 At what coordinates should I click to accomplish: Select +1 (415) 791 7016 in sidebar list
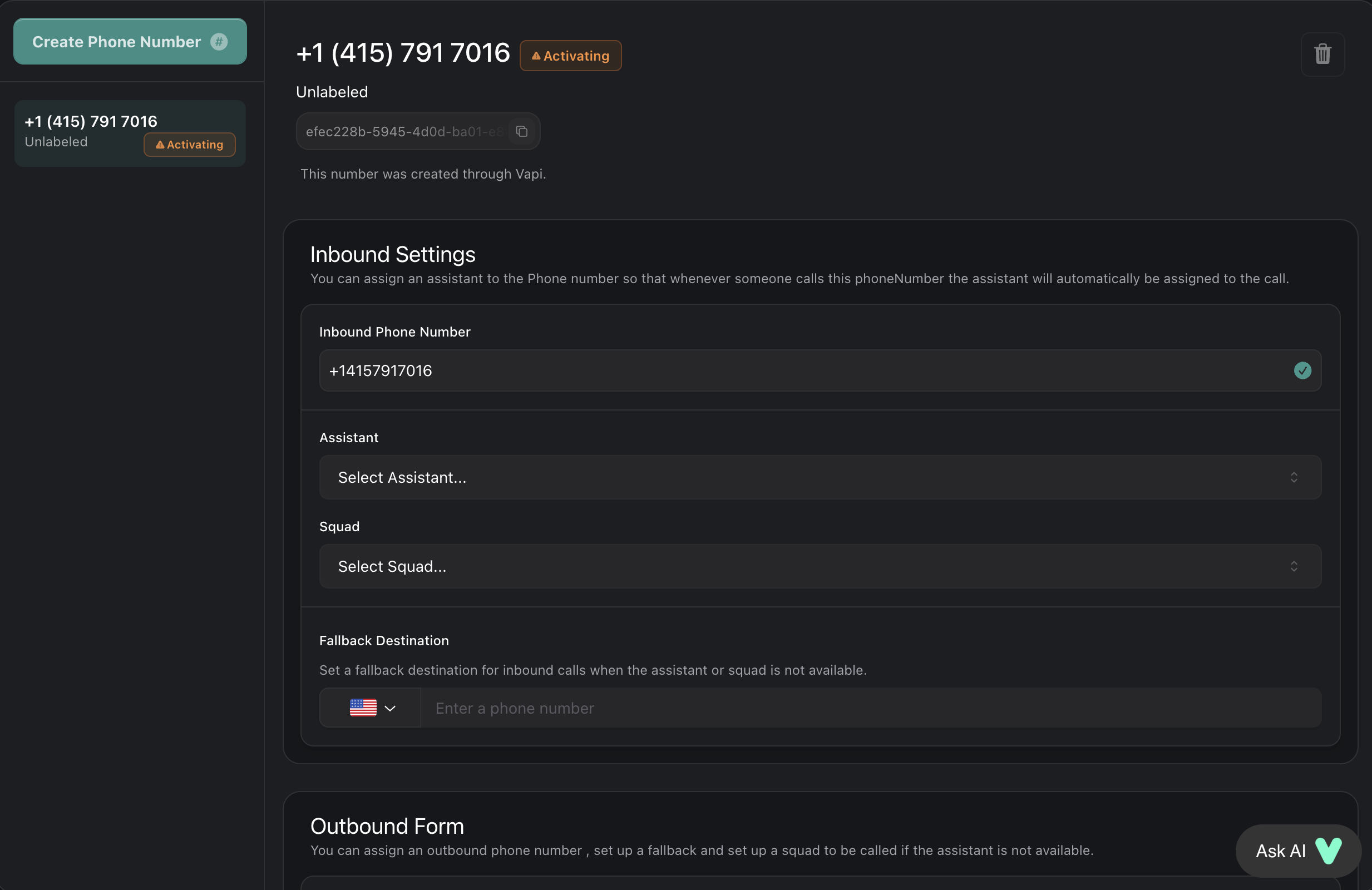91,122
